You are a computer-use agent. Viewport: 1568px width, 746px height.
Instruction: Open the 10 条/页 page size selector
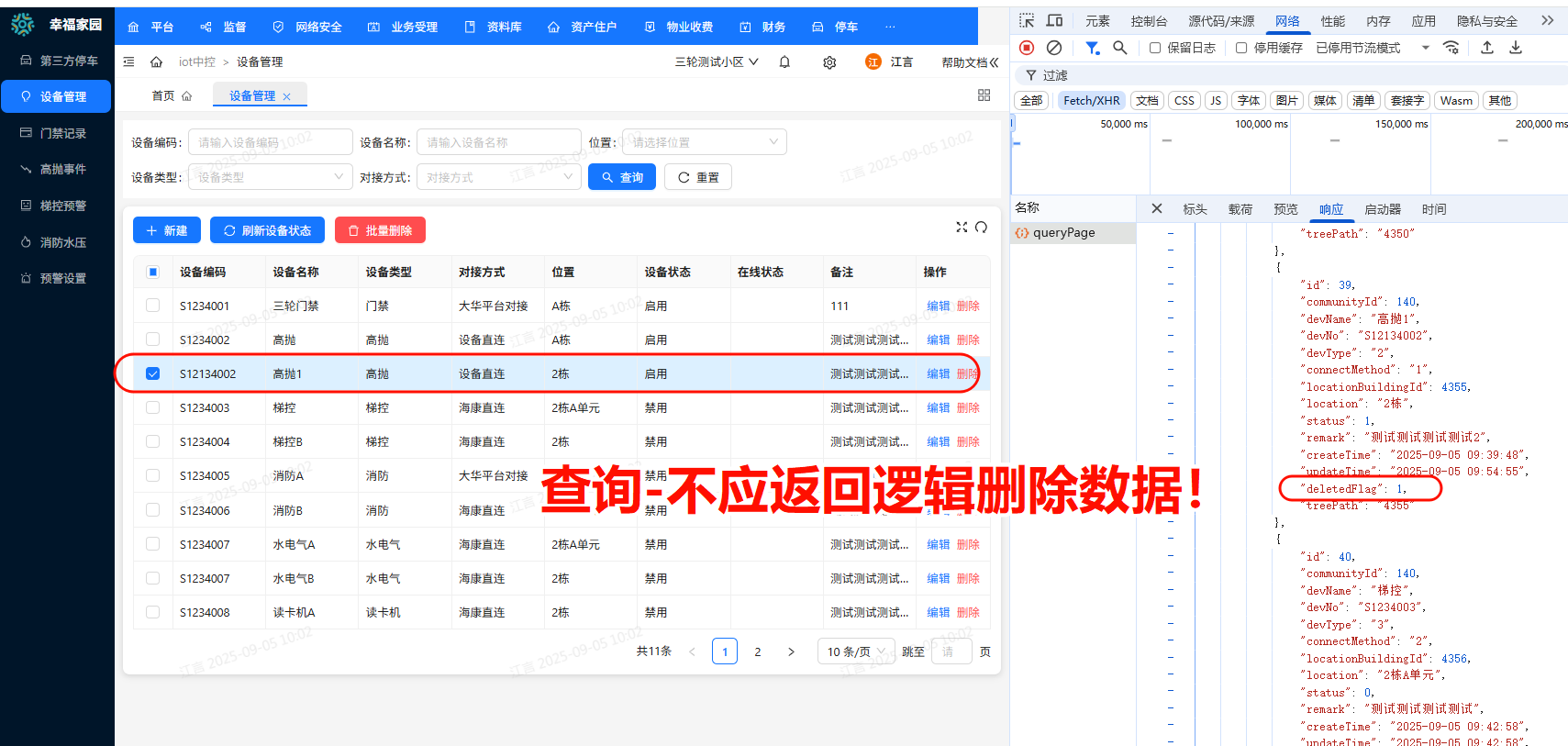(x=855, y=651)
